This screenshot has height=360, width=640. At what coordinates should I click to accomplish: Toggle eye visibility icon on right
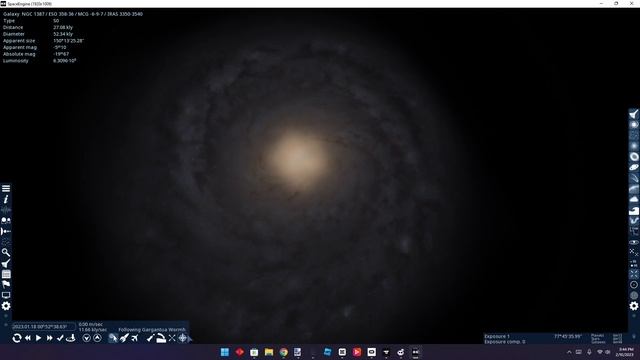point(633,242)
